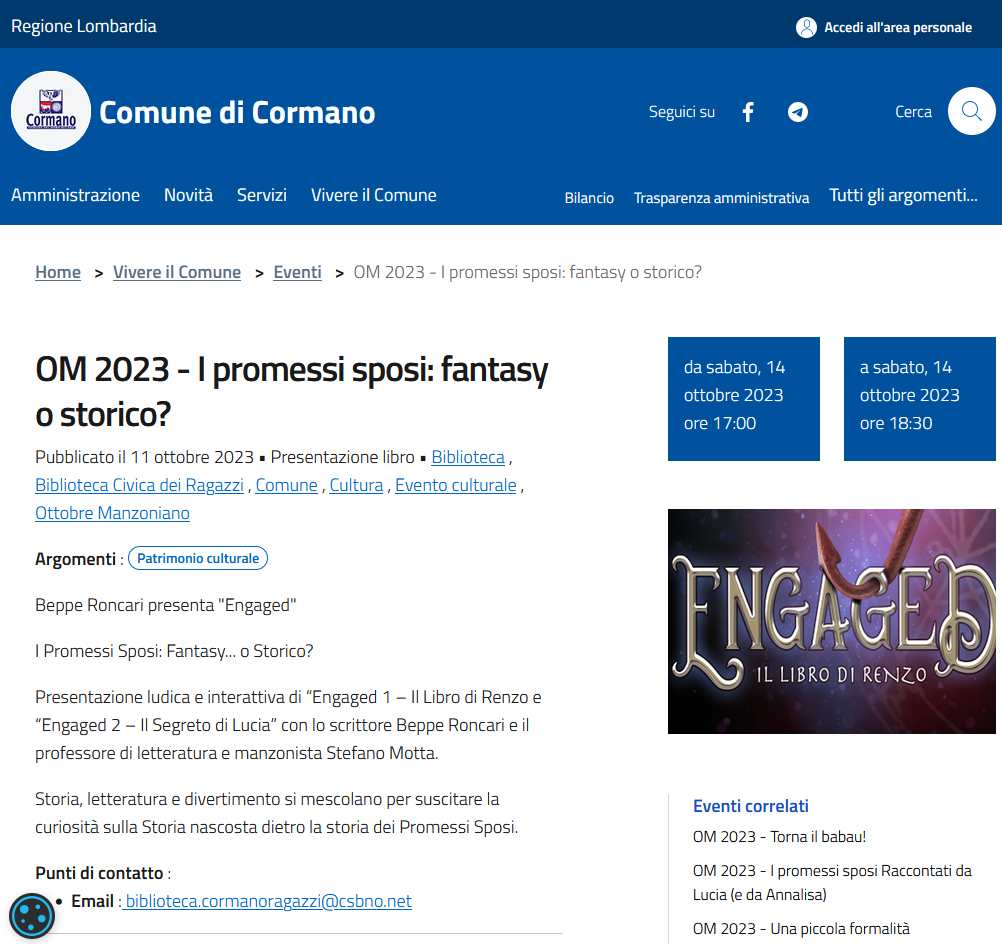Go to Comune di Cormano homepage title
The width and height of the screenshot is (1002, 944).
(237, 112)
